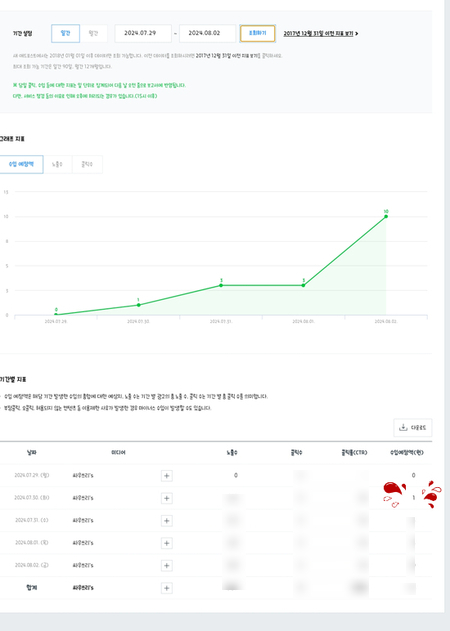Select the 수입 예정액 graph tab
The width and height of the screenshot is (450, 631).
click(x=21, y=164)
